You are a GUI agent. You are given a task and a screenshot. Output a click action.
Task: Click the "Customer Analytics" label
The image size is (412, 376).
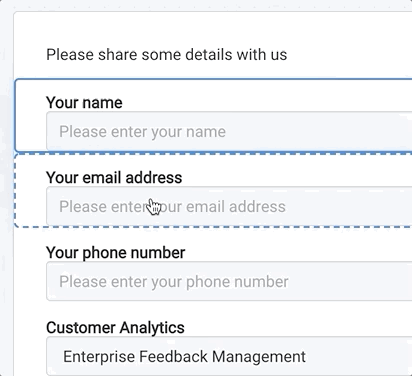(x=115, y=327)
